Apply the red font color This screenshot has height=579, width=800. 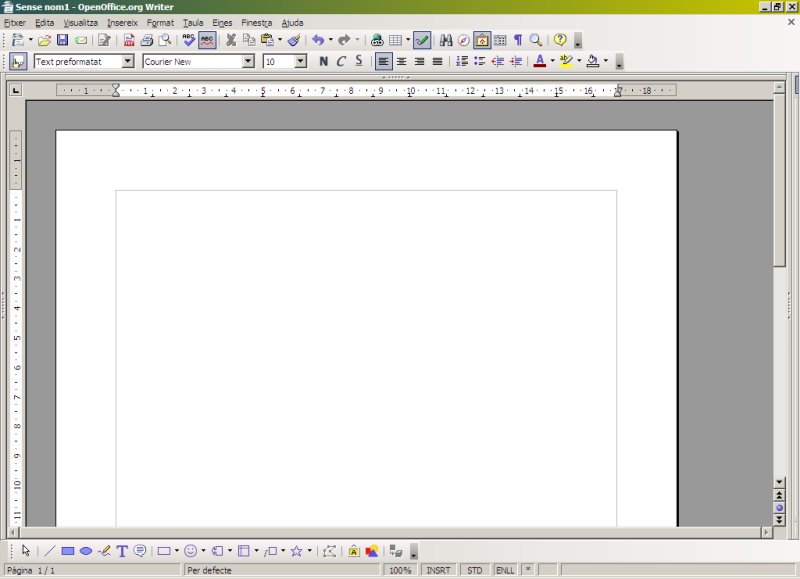click(x=540, y=62)
